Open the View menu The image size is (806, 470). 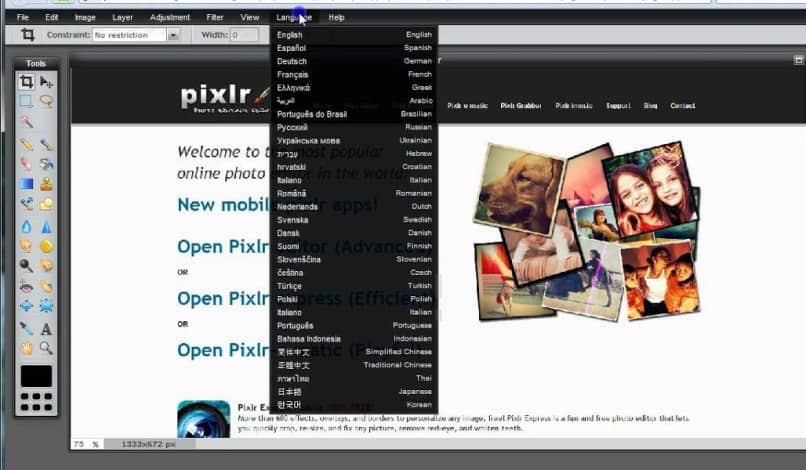[x=250, y=17]
